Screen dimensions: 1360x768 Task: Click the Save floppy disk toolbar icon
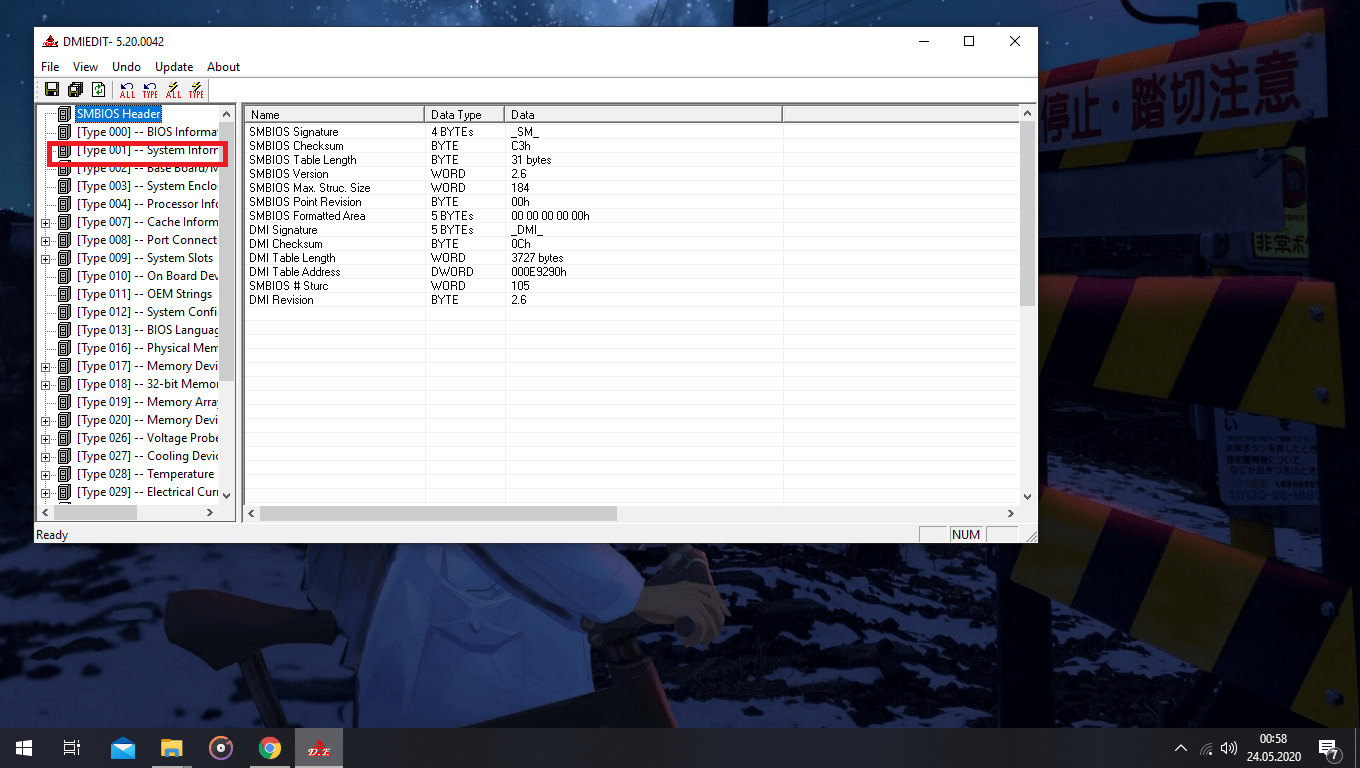52,90
